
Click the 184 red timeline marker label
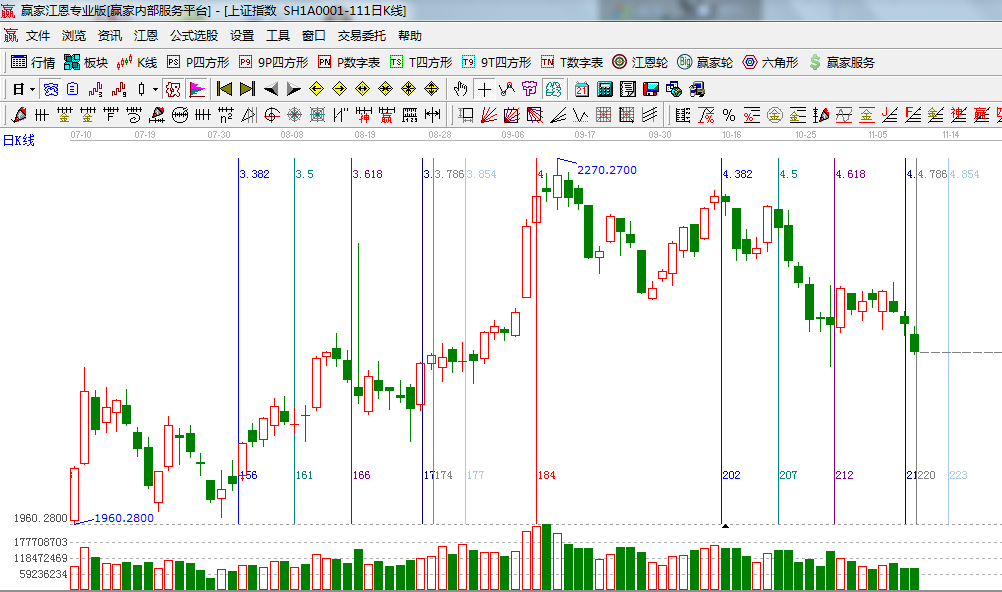[x=546, y=475]
